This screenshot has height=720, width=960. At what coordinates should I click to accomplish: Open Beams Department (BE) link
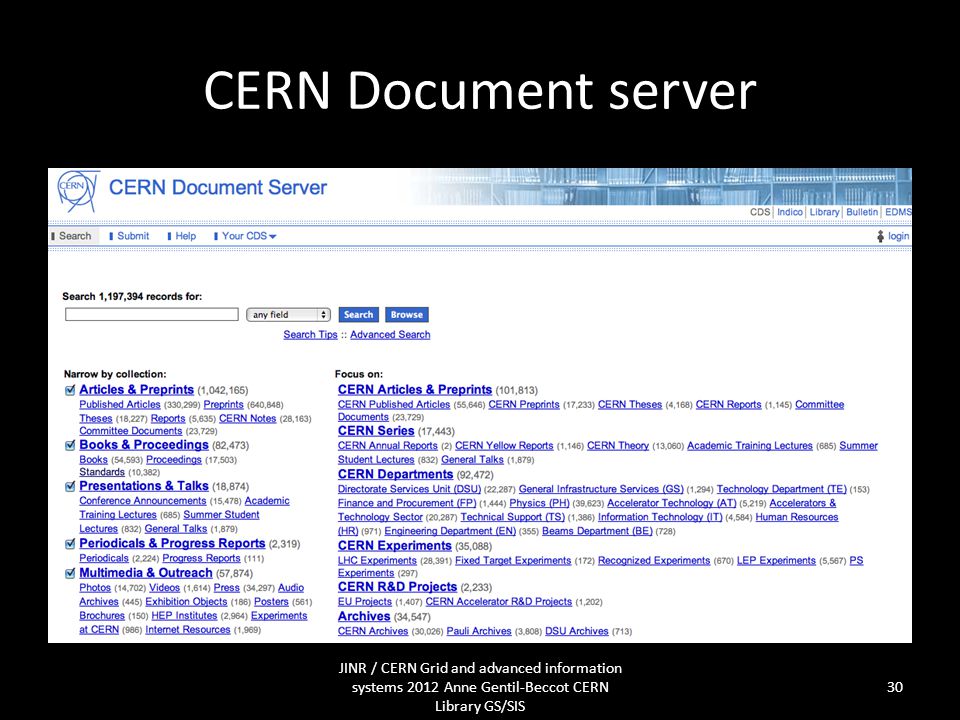pyautogui.click(x=597, y=531)
